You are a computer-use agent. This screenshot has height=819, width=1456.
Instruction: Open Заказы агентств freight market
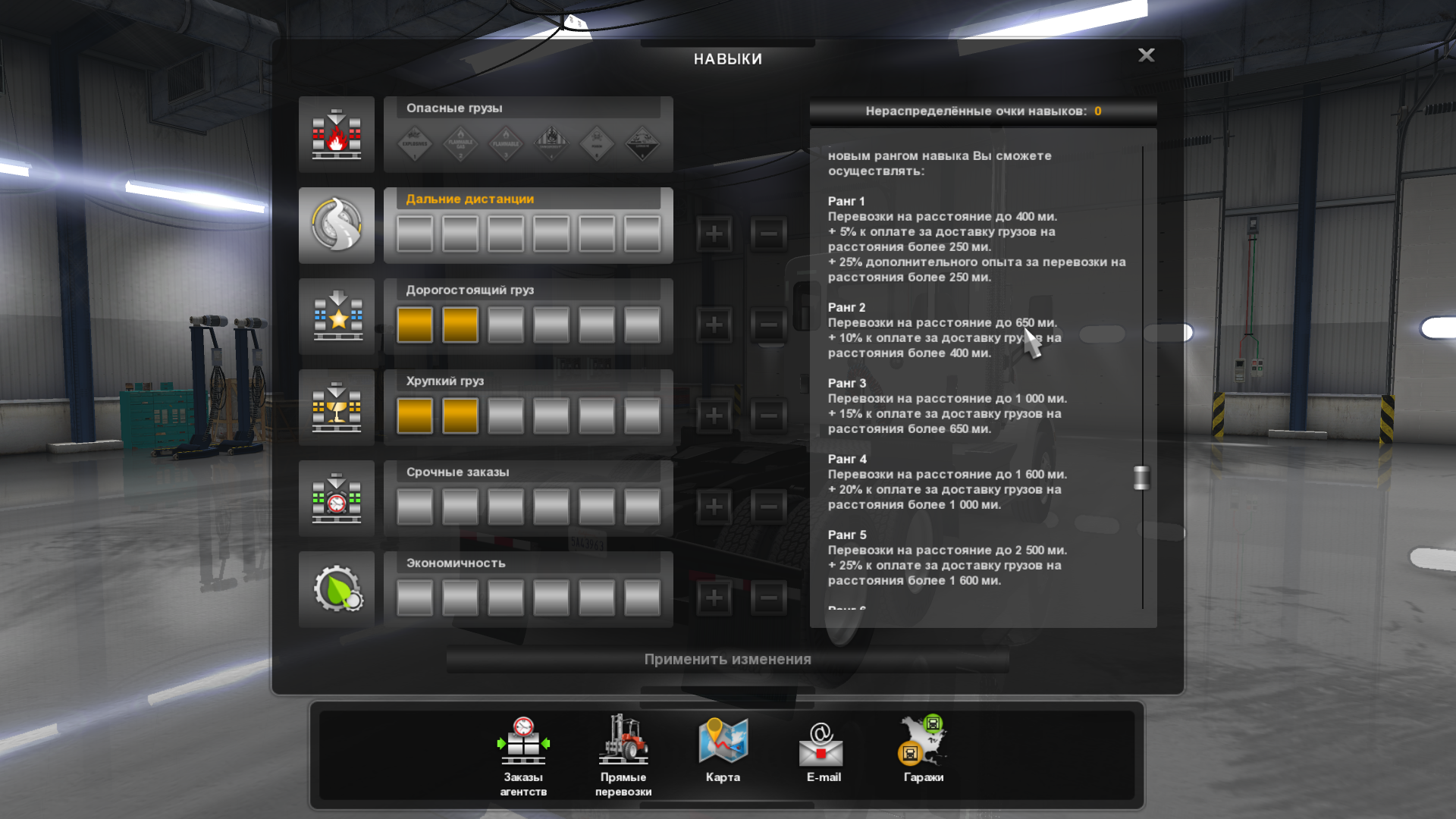(x=523, y=742)
